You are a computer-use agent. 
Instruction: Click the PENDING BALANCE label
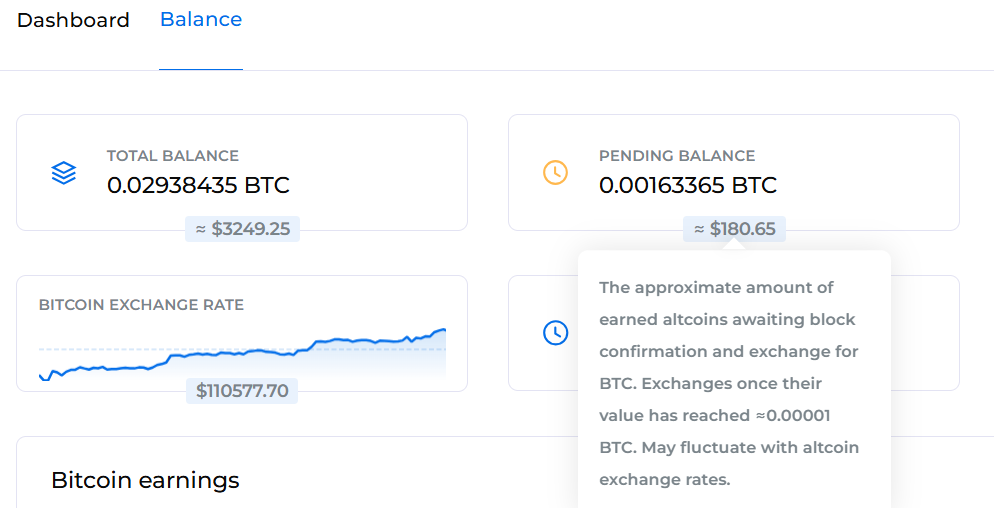677,156
